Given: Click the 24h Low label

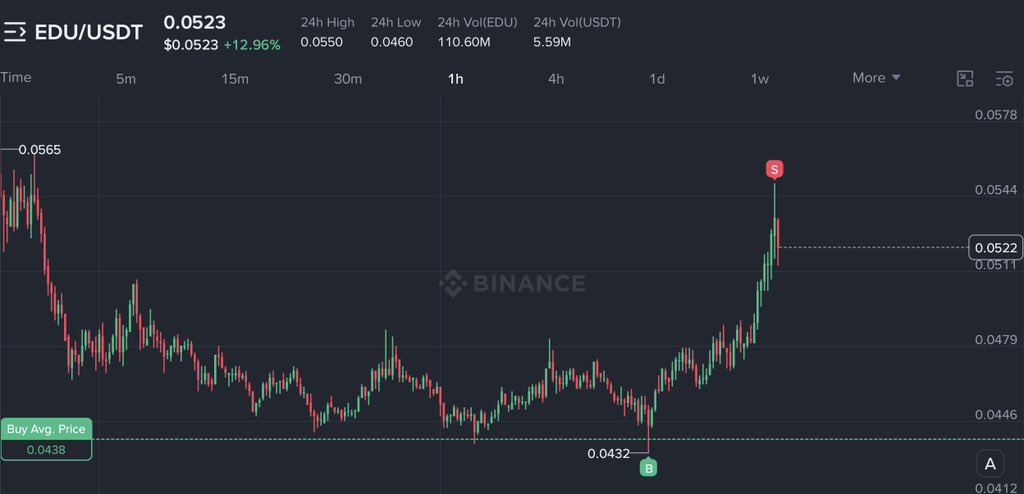Looking at the screenshot, I should click(x=396, y=22).
